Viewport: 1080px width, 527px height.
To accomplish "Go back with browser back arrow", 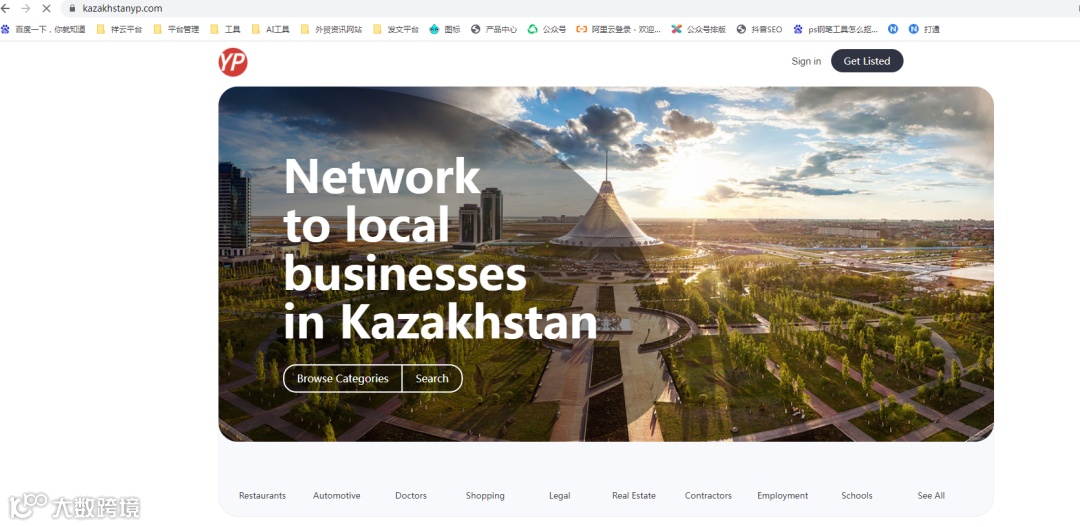I will point(6,8).
